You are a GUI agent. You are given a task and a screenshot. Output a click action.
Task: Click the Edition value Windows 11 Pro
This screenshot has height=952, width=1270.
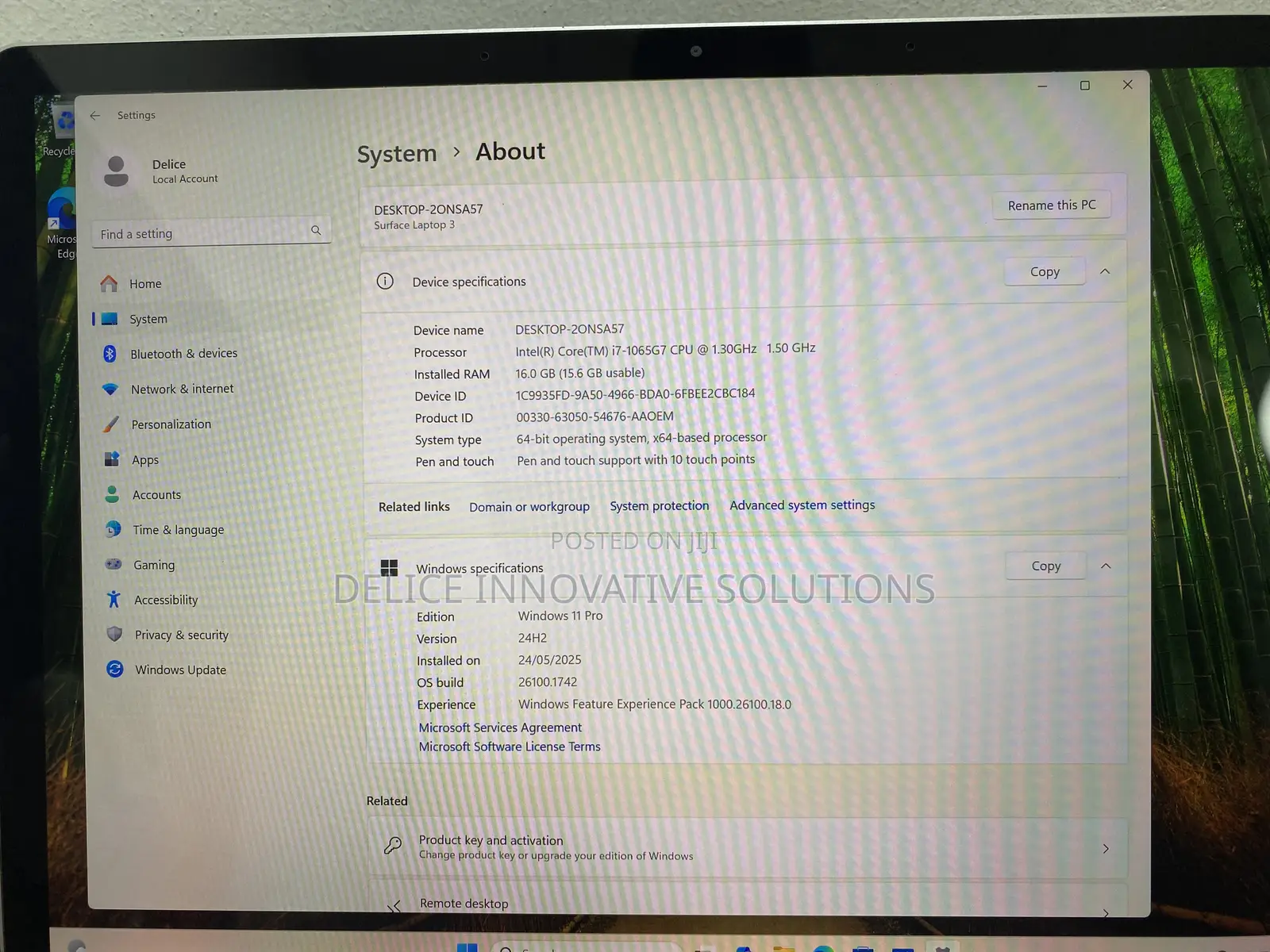[560, 616]
